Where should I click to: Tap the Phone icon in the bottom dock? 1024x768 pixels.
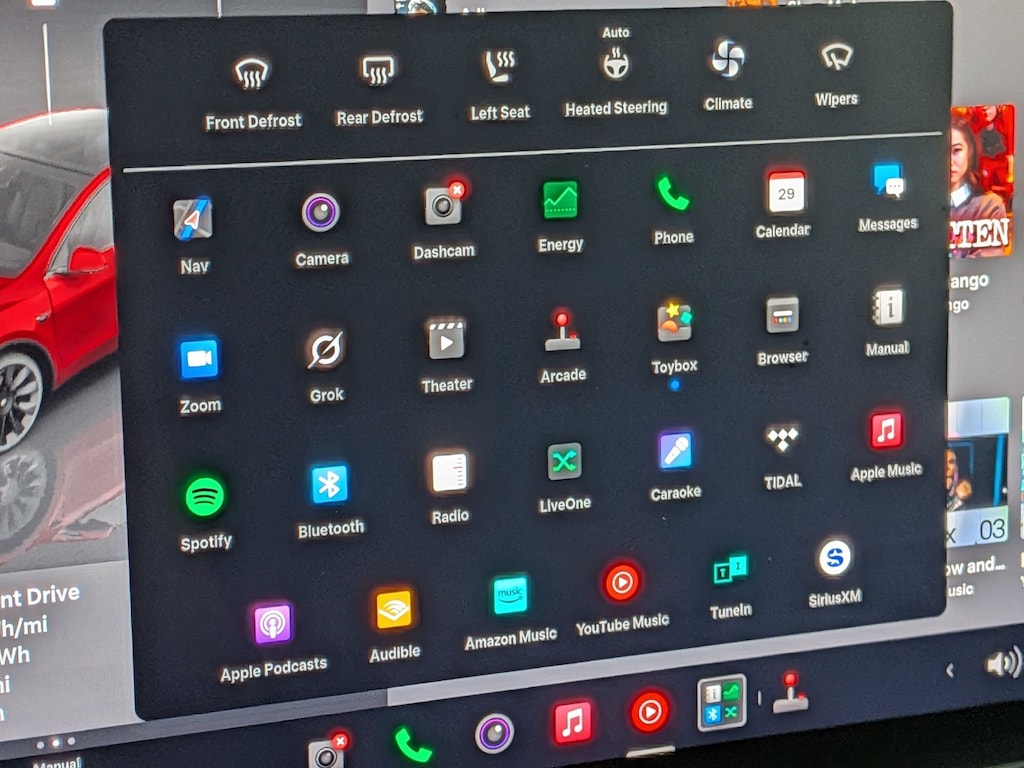point(413,745)
